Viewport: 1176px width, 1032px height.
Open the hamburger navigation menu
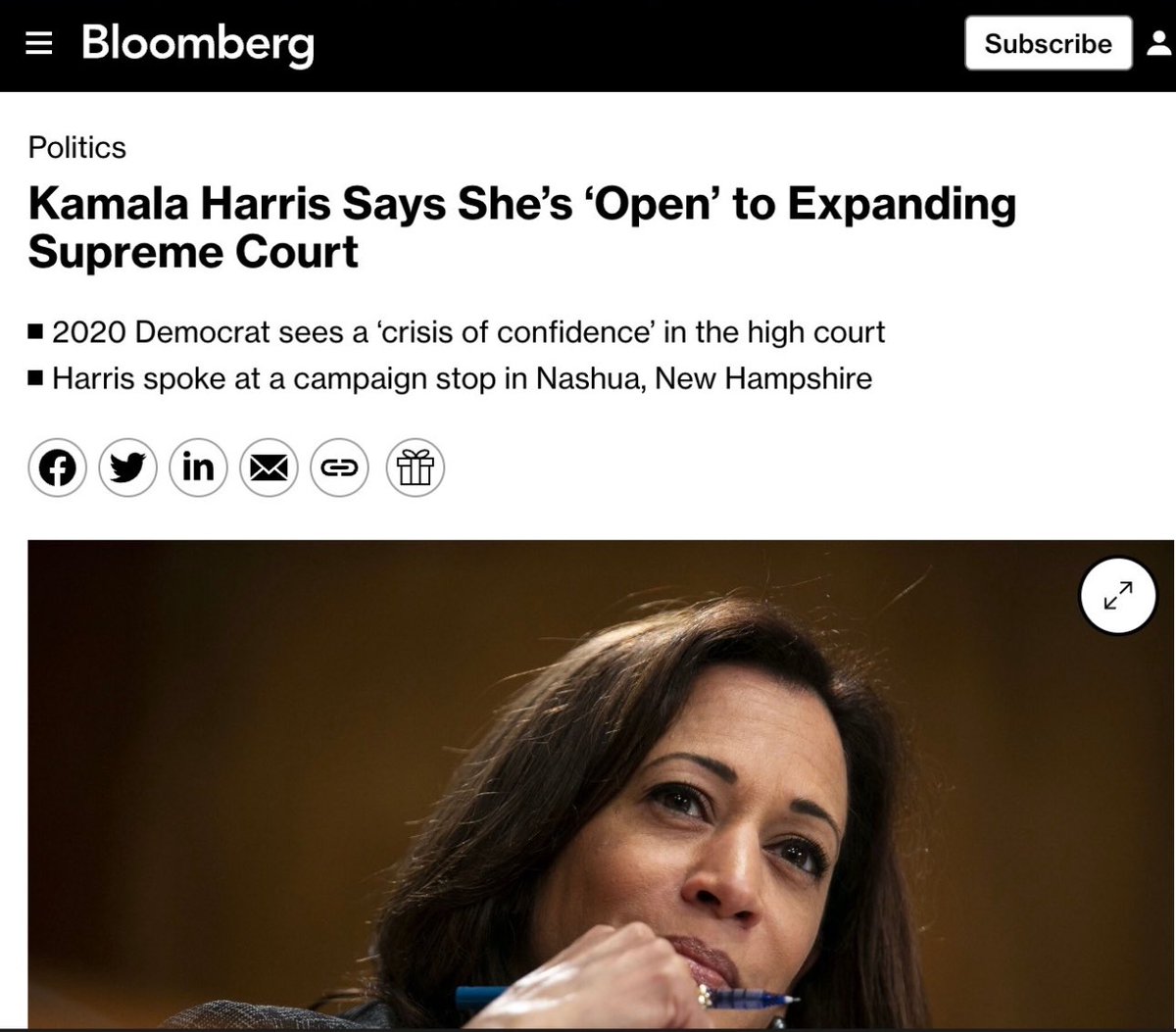pyautogui.click(x=38, y=44)
